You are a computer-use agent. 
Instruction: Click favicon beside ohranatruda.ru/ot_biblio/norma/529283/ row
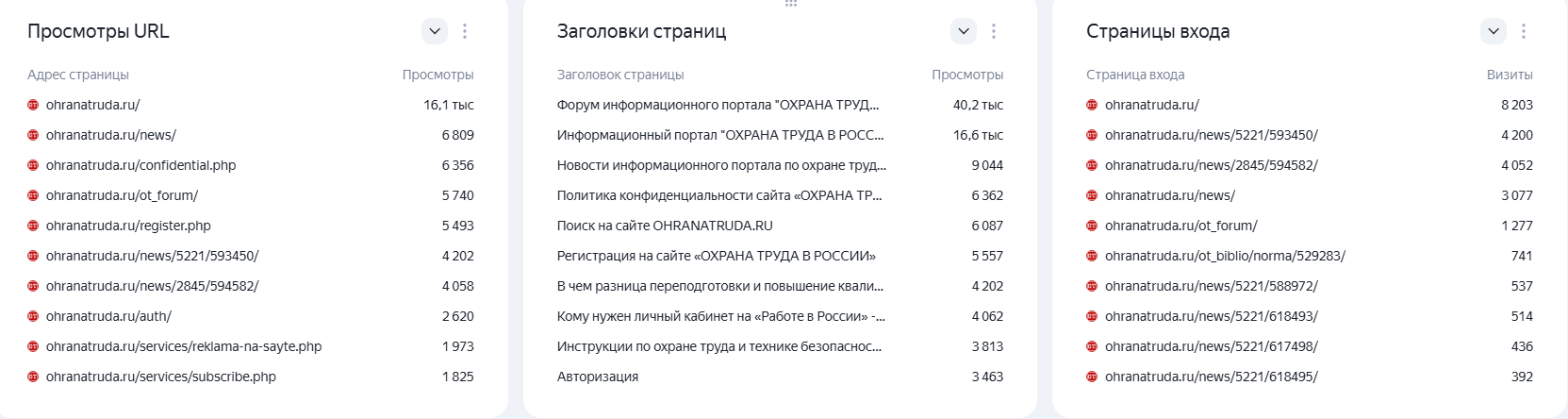point(1092,256)
